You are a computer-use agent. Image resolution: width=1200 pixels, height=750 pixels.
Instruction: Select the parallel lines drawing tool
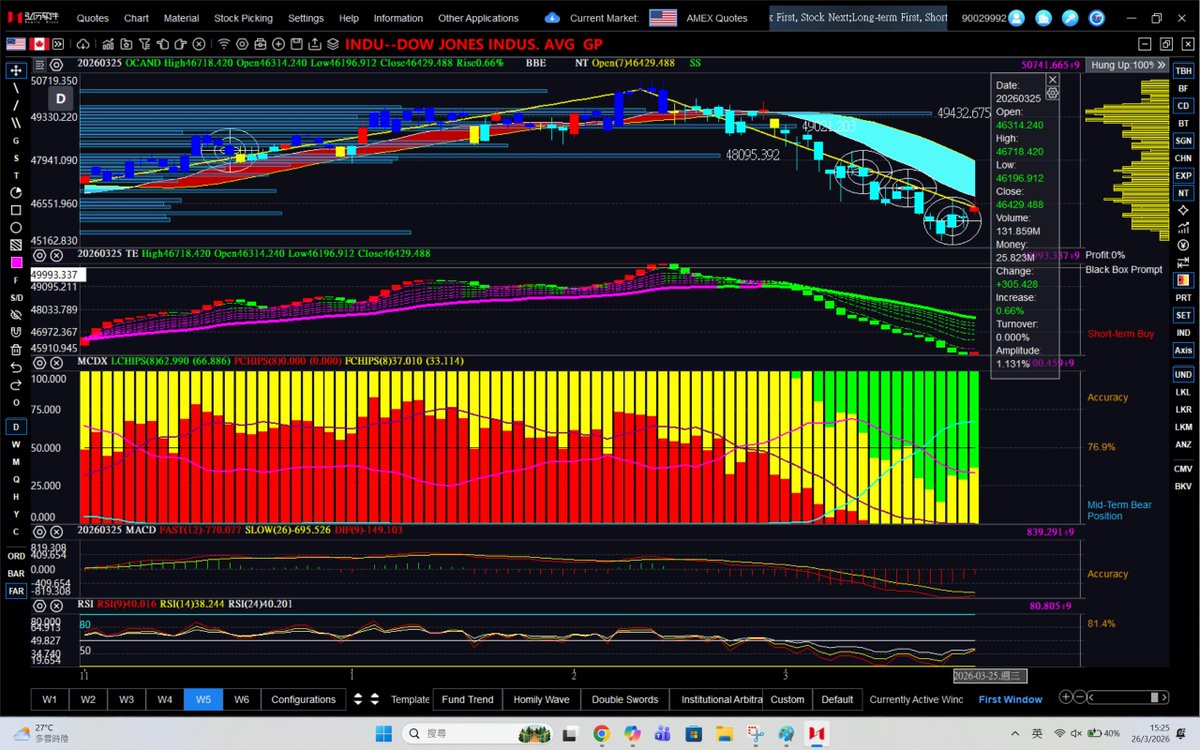coord(16,123)
